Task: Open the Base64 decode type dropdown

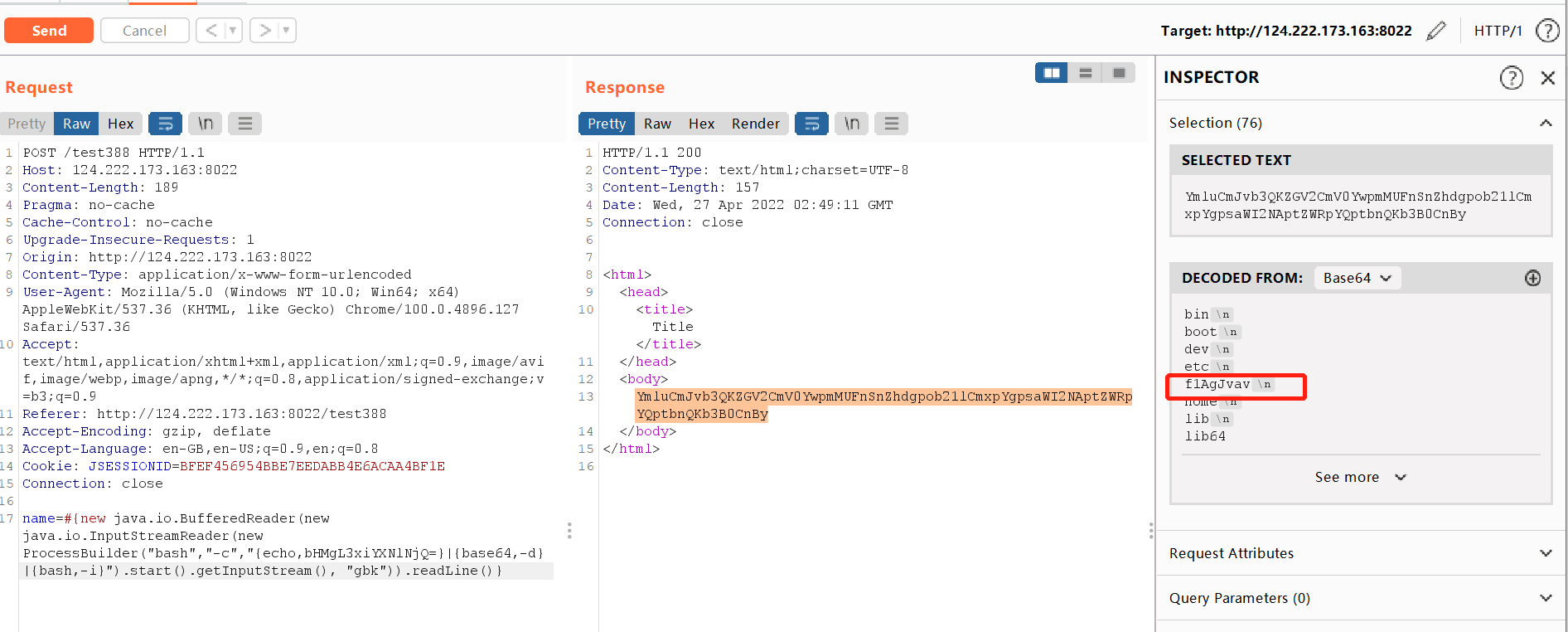Action: click(x=1357, y=278)
